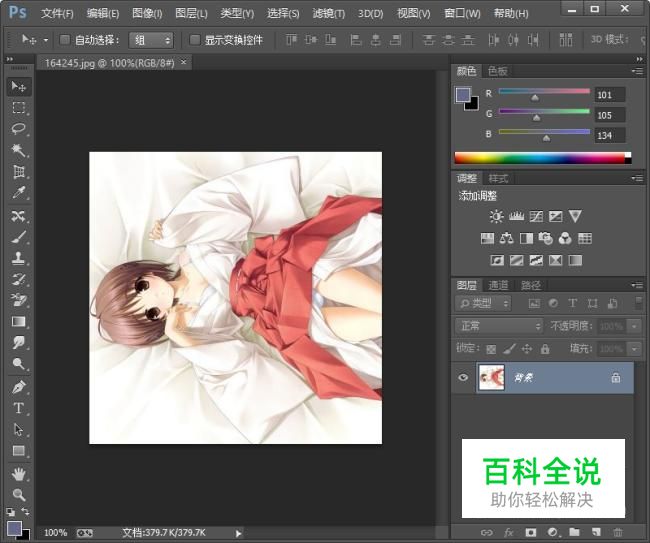Image resolution: width=650 pixels, height=543 pixels.
Task: Add Levels adjustment
Action: [x=516, y=216]
